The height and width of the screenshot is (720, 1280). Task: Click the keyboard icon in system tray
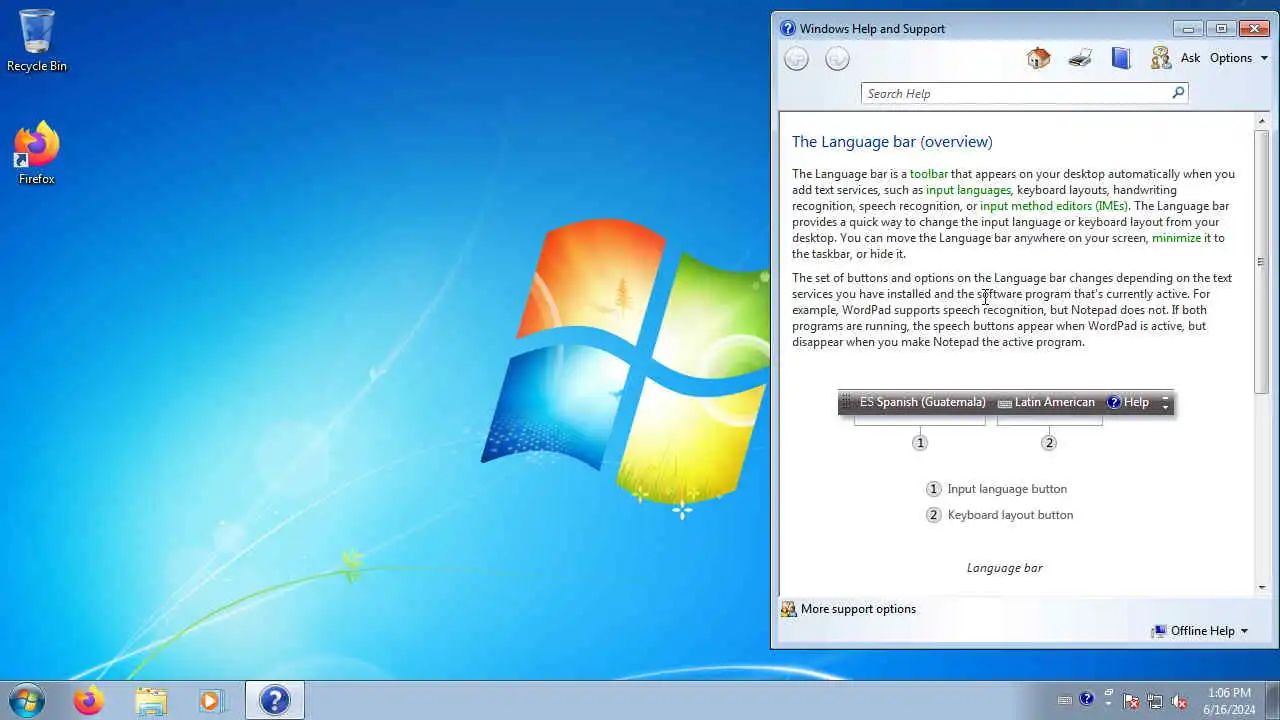[x=1065, y=701]
